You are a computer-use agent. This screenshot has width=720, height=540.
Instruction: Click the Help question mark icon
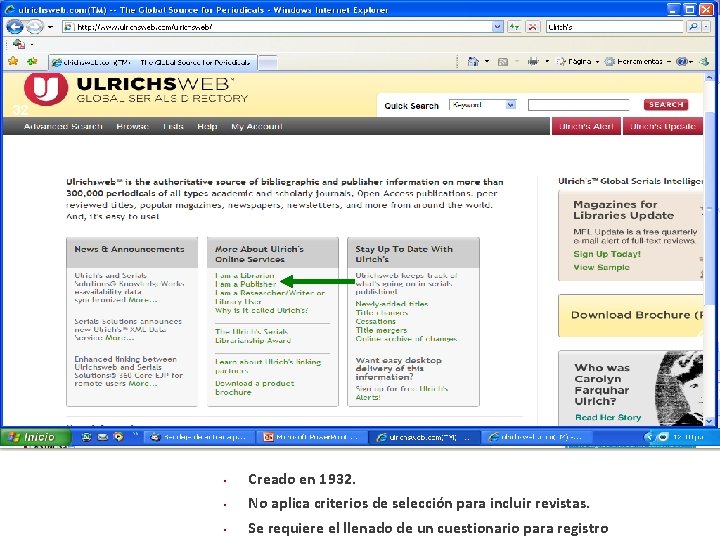683,62
